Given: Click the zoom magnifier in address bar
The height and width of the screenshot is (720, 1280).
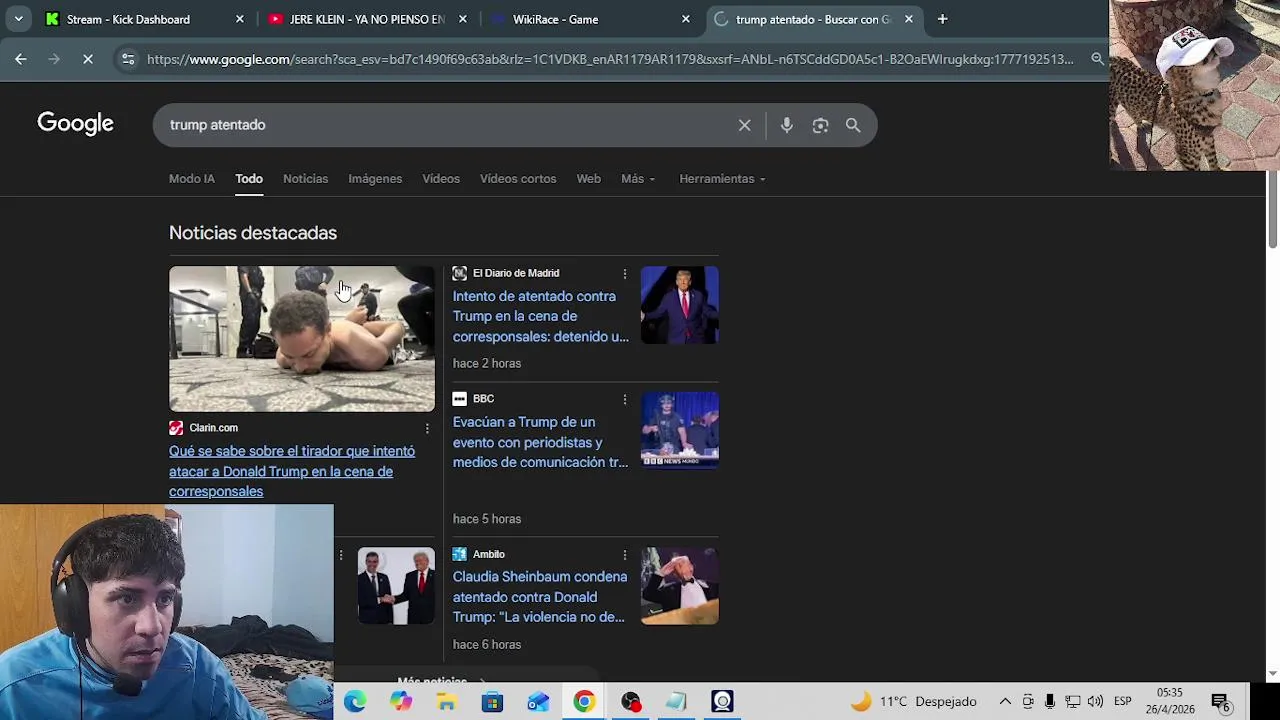Looking at the screenshot, I should (x=1097, y=59).
